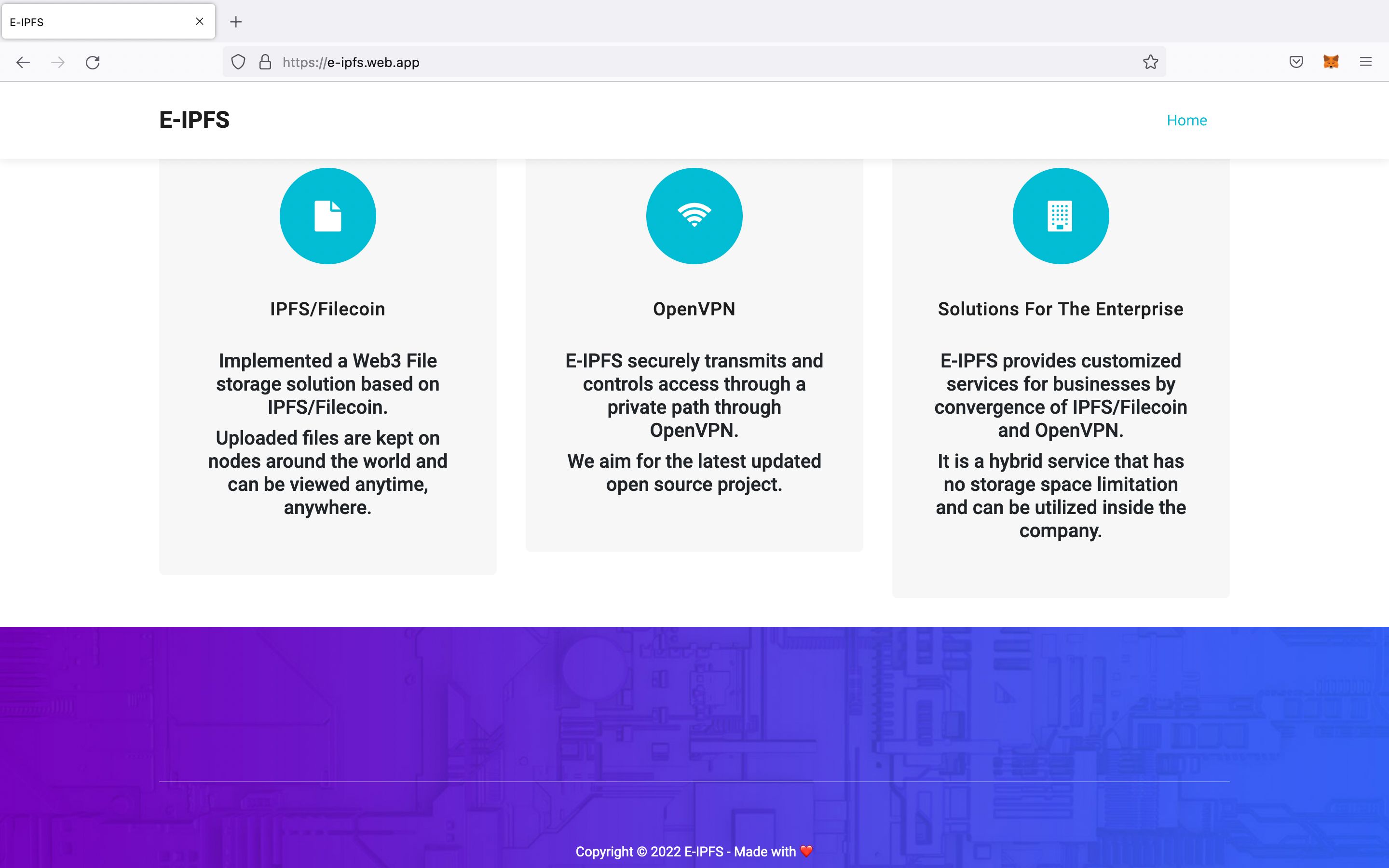Click the building enterprise icon circle
Image resolution: width=1389 pixels, height=868 pixels.
tap(1061, 216)
